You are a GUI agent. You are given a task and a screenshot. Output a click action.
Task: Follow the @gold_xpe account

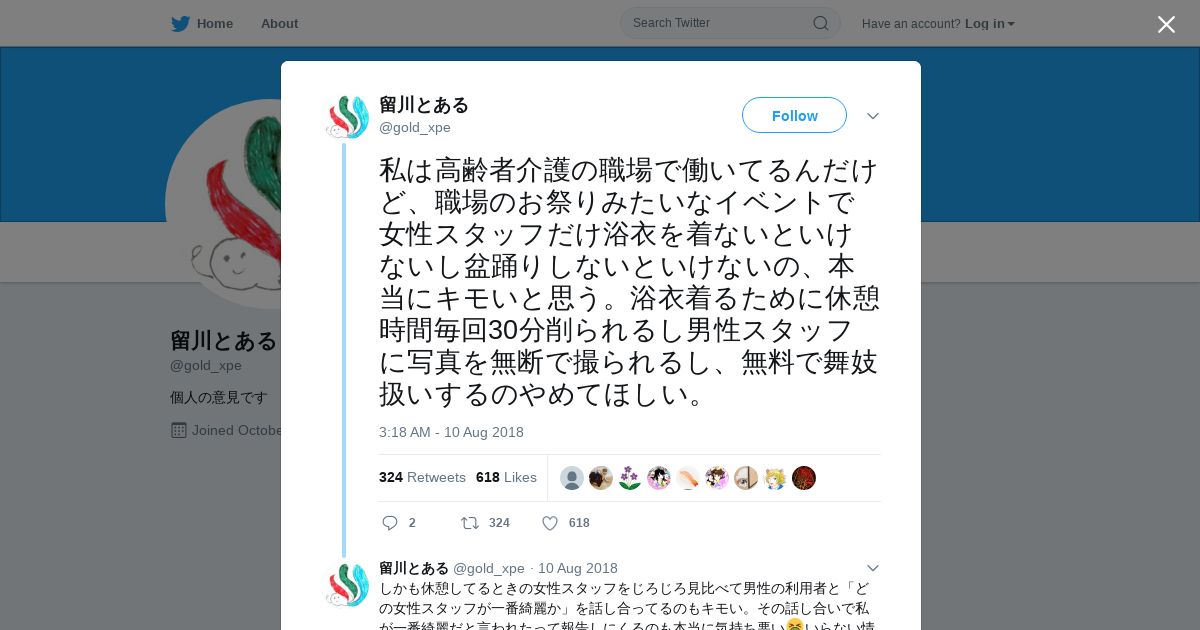[x=794, y=115]
